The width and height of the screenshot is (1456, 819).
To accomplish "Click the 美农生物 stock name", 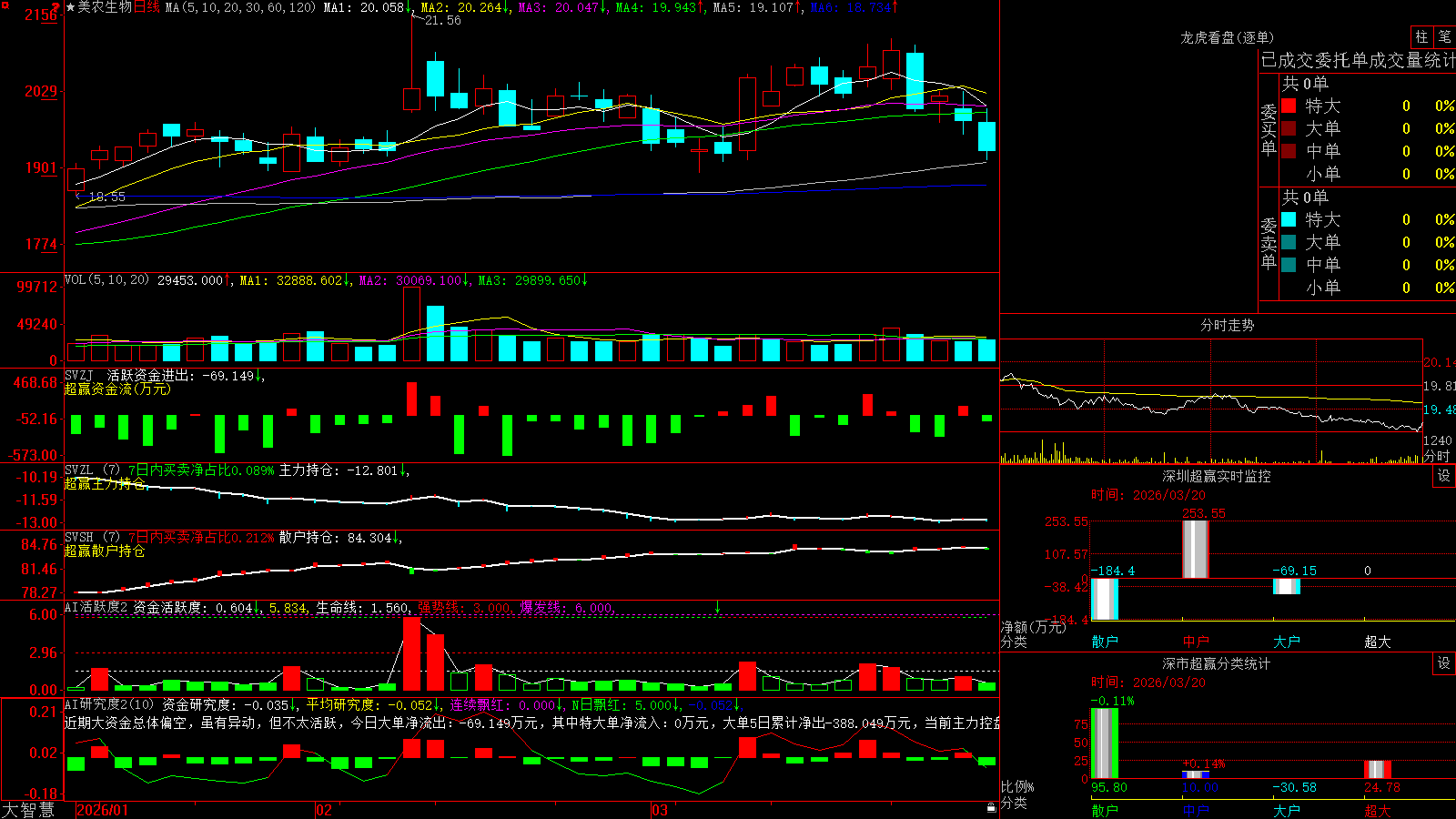I will [105, 7].
